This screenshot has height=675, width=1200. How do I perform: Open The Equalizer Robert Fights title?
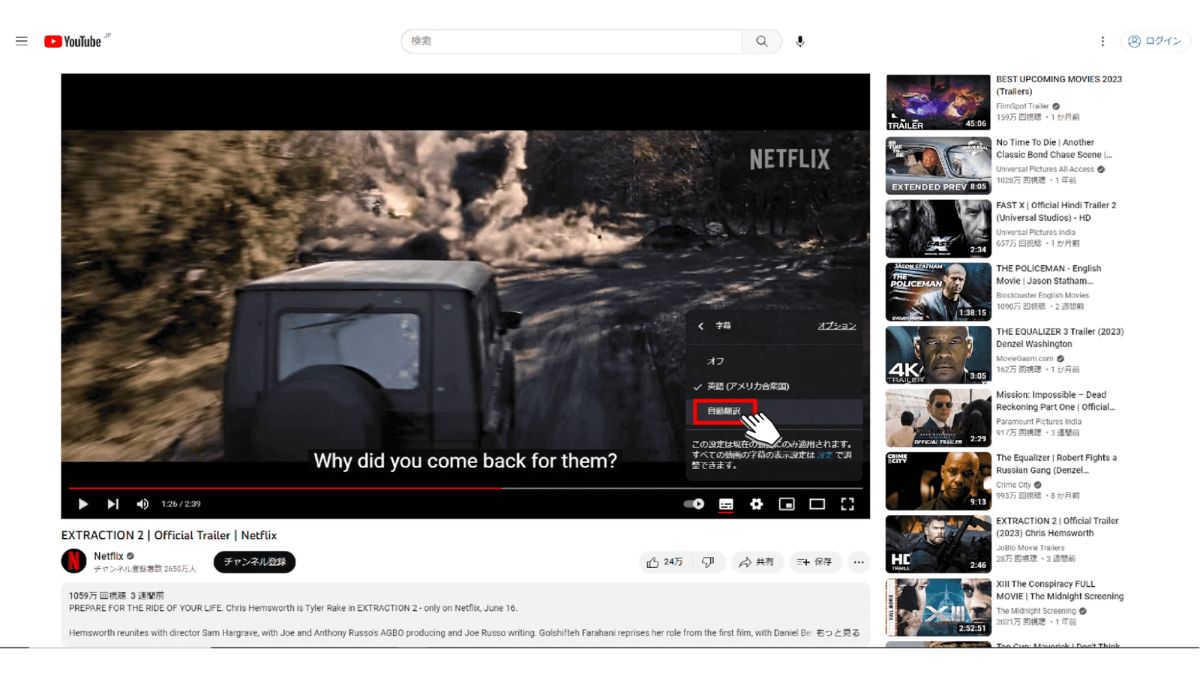1056,464
